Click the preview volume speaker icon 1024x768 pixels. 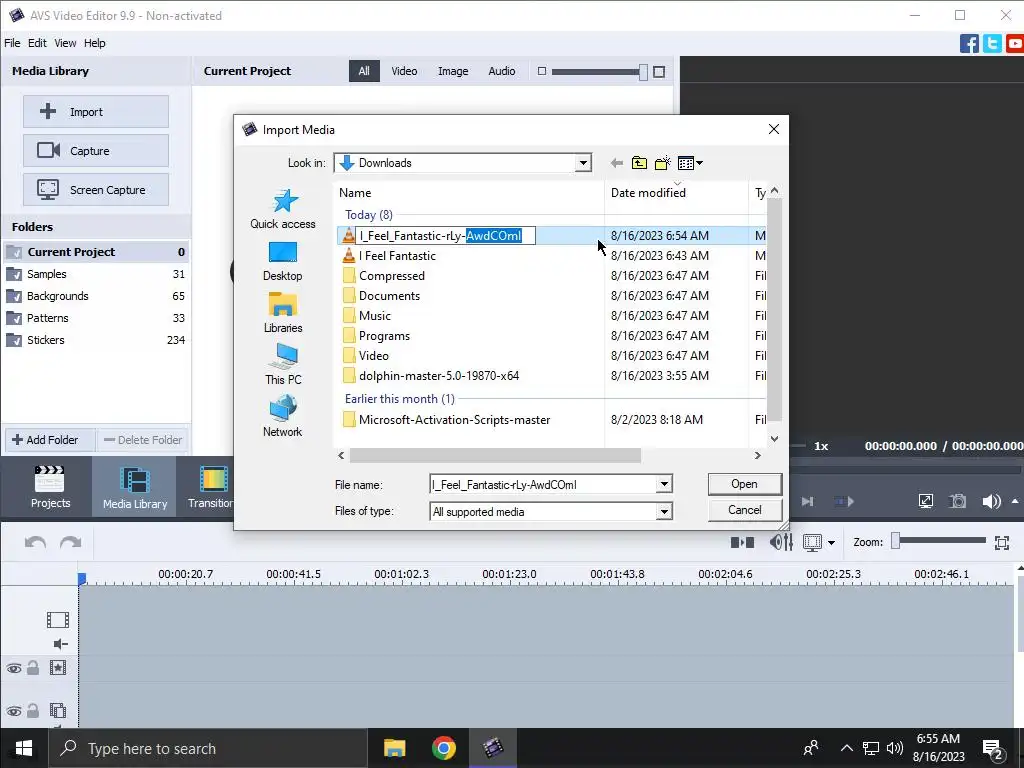point(991,502)
